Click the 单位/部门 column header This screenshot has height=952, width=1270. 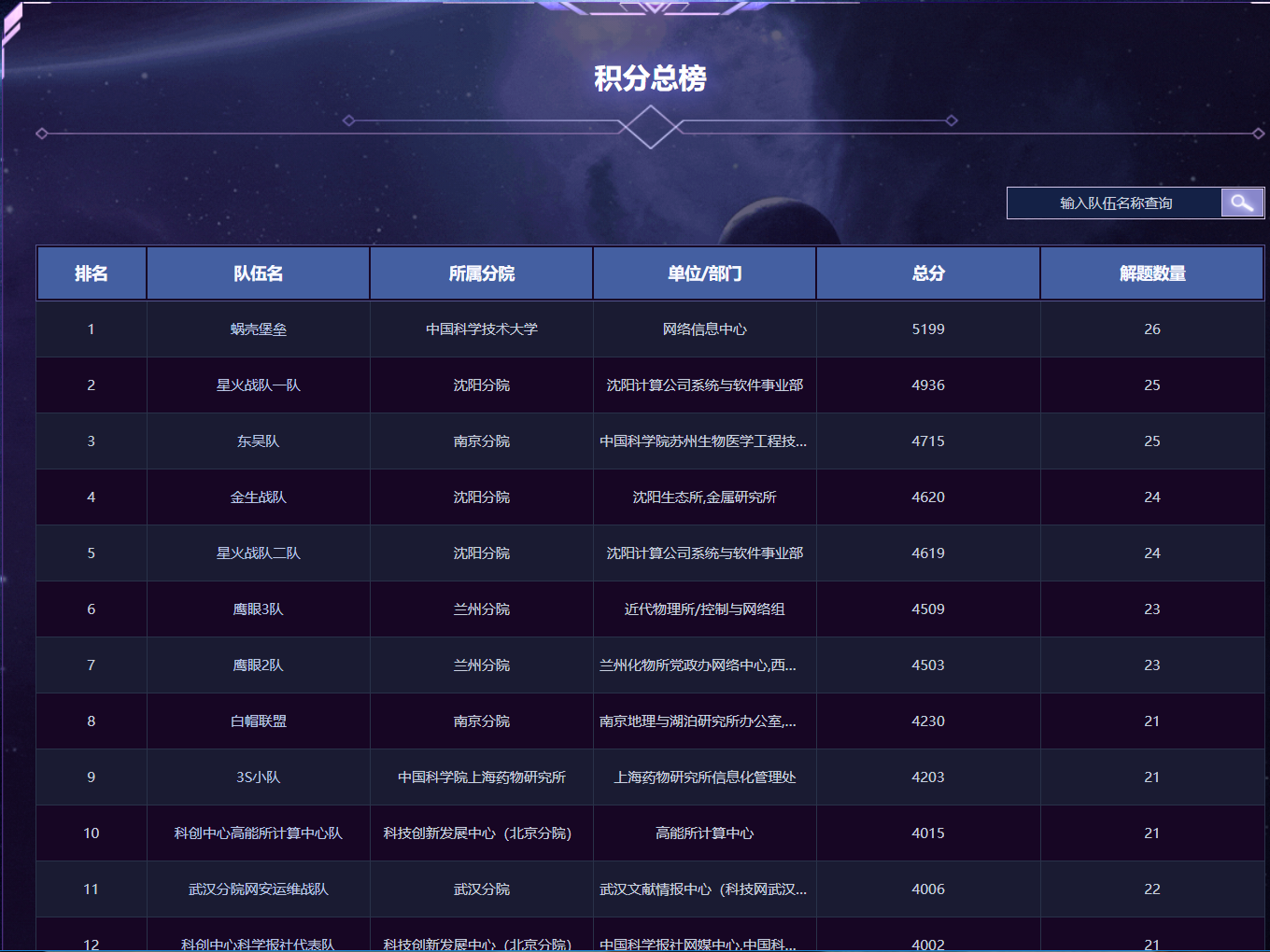click(705, 273)
